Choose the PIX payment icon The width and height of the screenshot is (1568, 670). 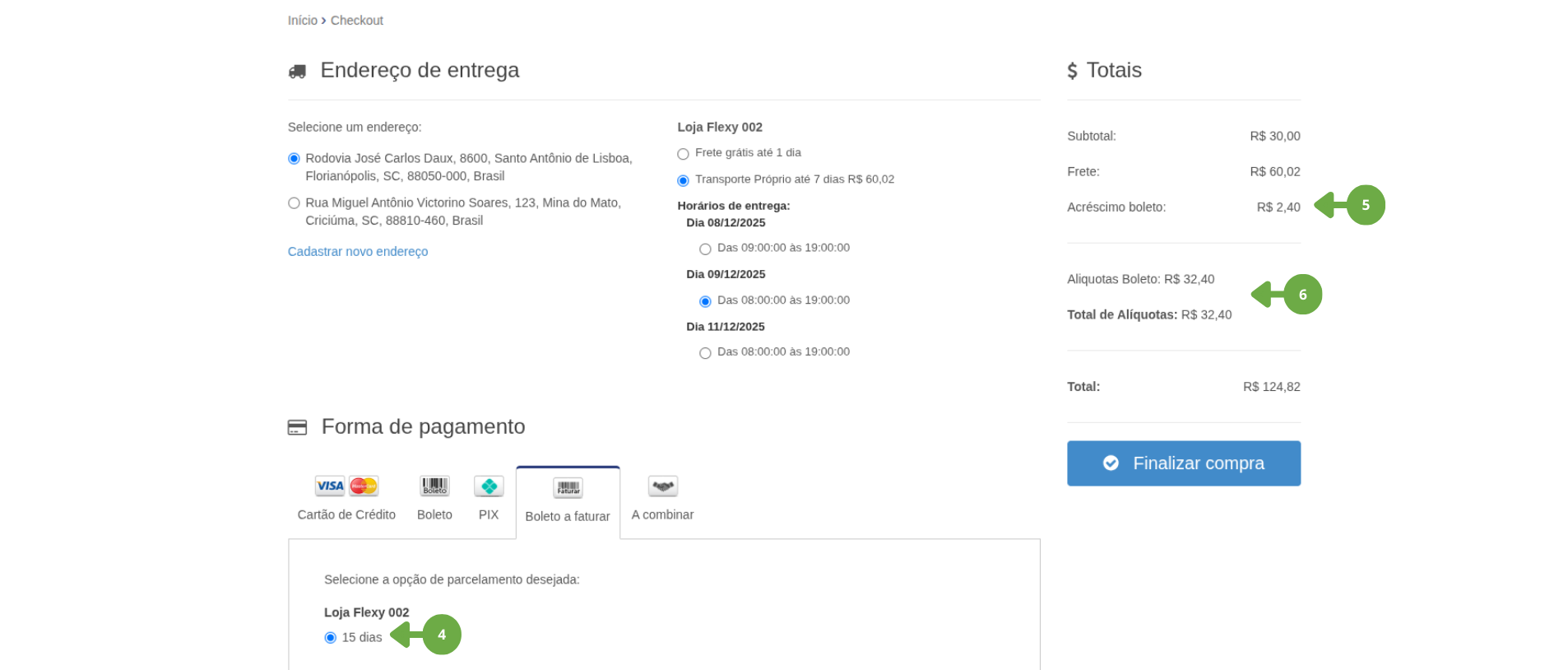click(489, 486)
